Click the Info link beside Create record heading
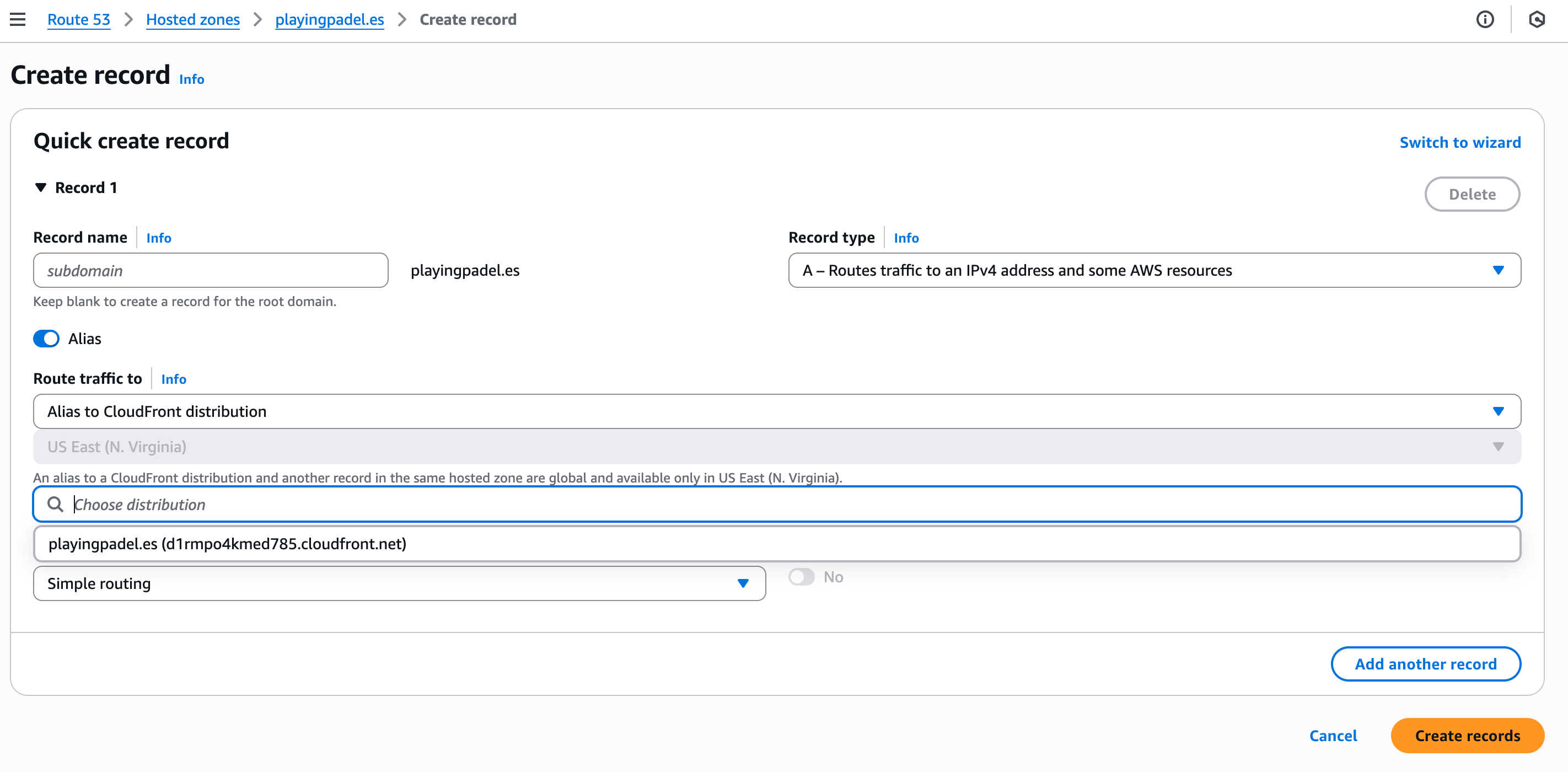Viewport: 1568px width, 772px height. point(191,79)
